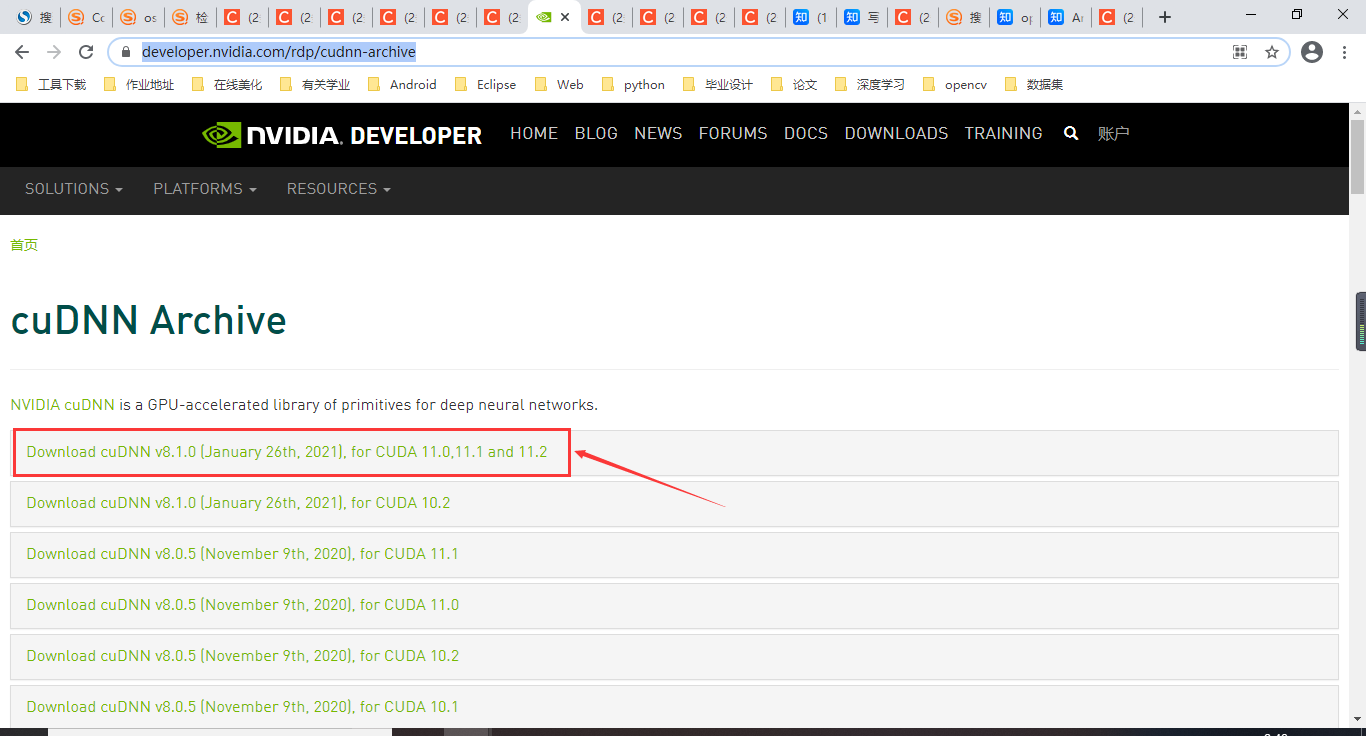Open the 账户 account link

[x=1113, y=134]
